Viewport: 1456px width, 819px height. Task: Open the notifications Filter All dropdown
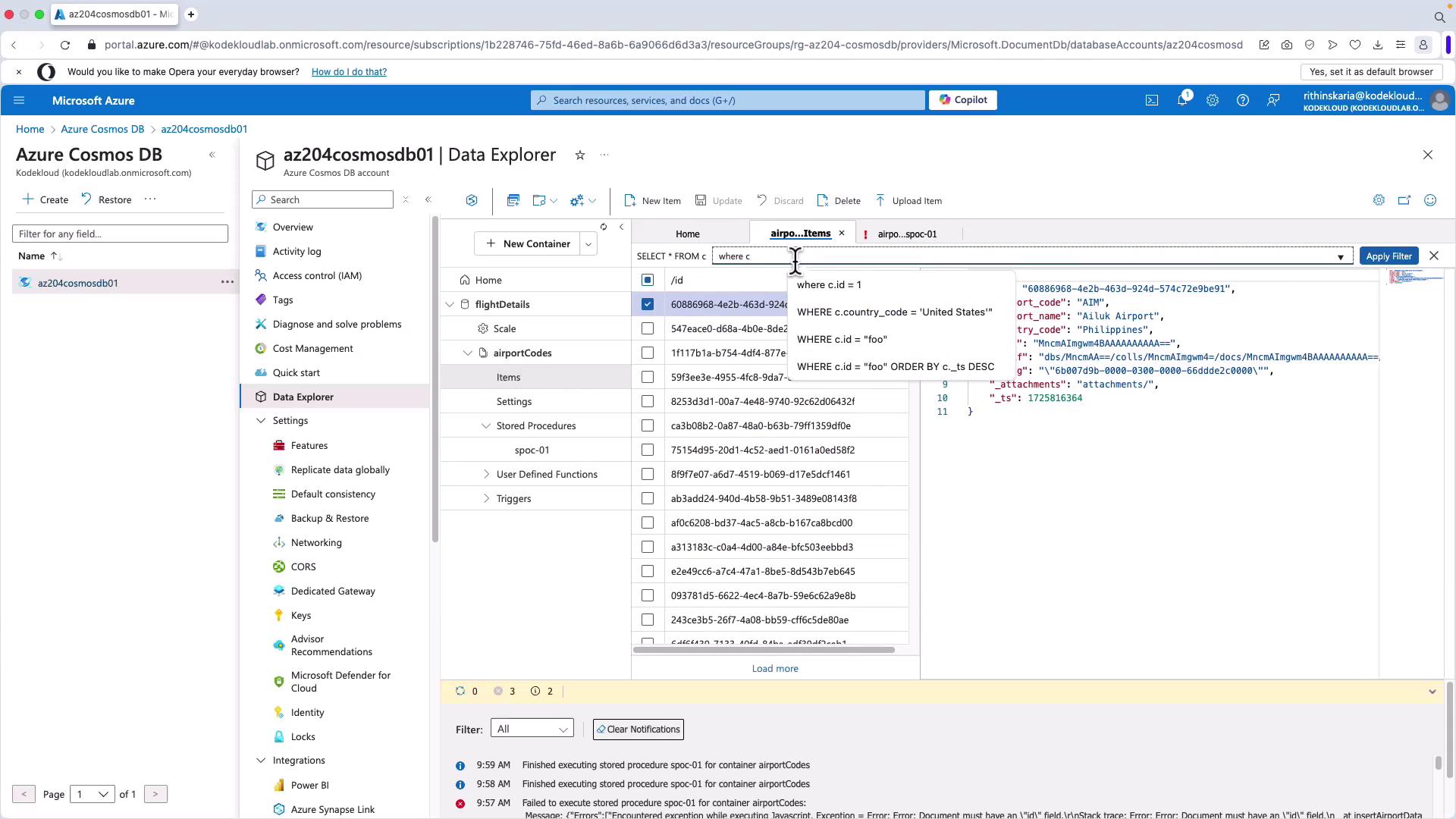pos(532,729)
